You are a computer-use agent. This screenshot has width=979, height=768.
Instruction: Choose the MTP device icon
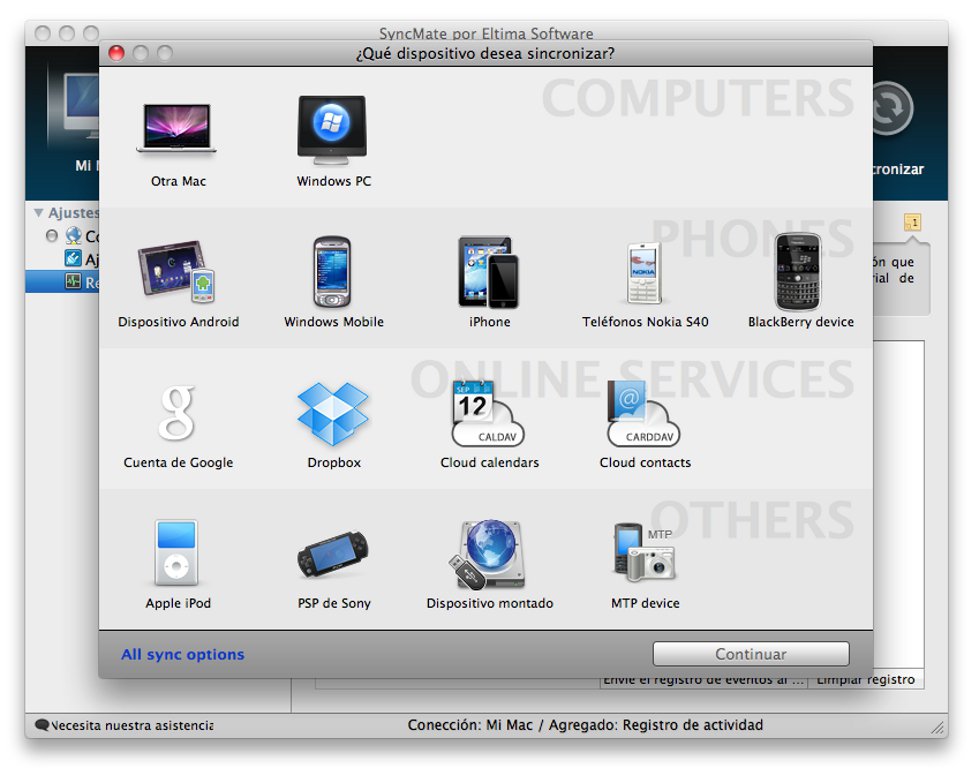tap(644, 552)
